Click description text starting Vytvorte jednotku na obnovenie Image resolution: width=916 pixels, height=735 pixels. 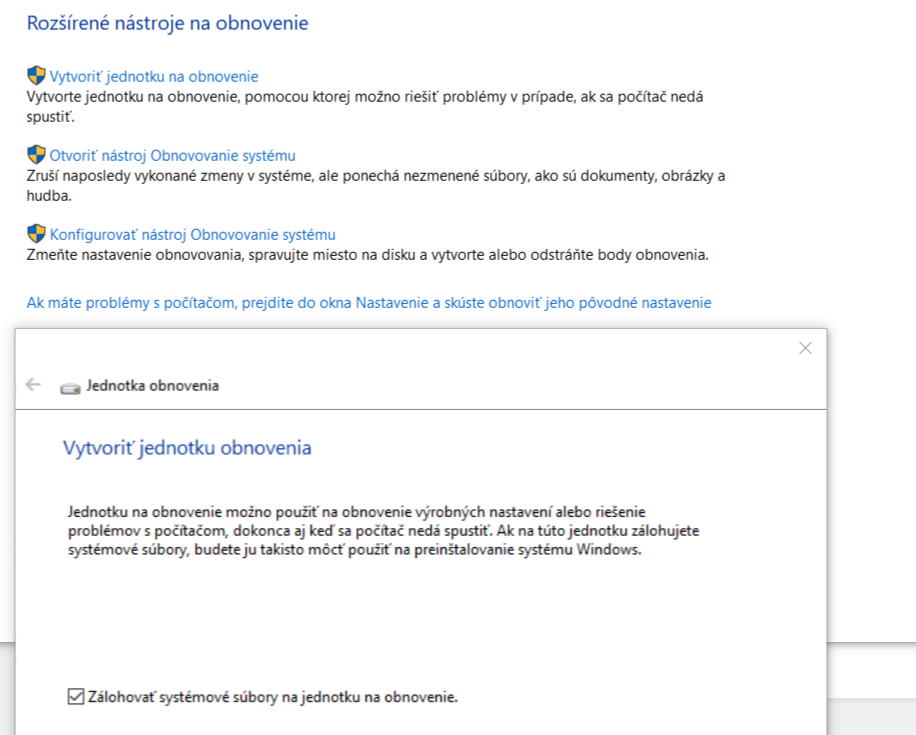(365, 106)
